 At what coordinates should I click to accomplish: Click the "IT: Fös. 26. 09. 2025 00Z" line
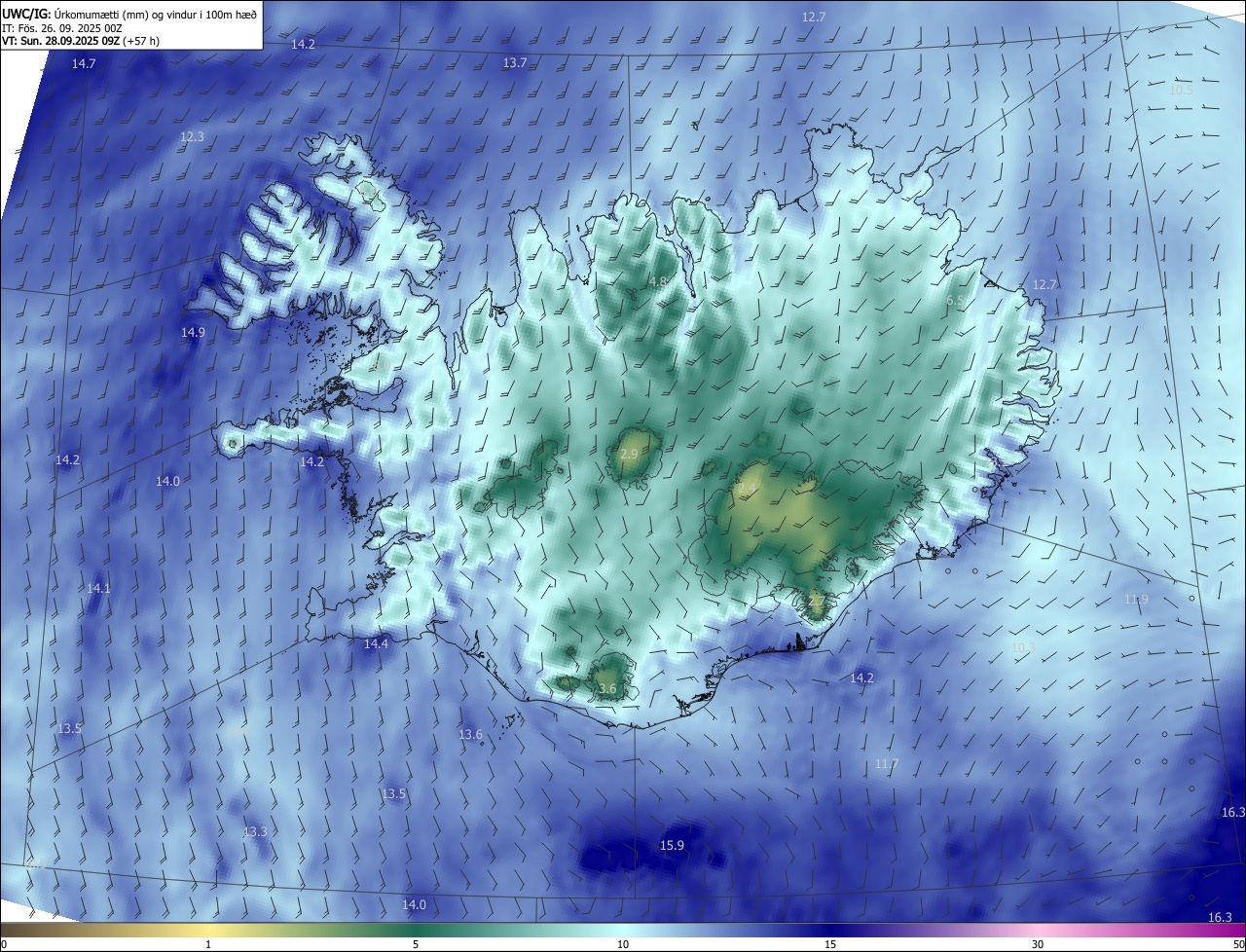(61, 29)
